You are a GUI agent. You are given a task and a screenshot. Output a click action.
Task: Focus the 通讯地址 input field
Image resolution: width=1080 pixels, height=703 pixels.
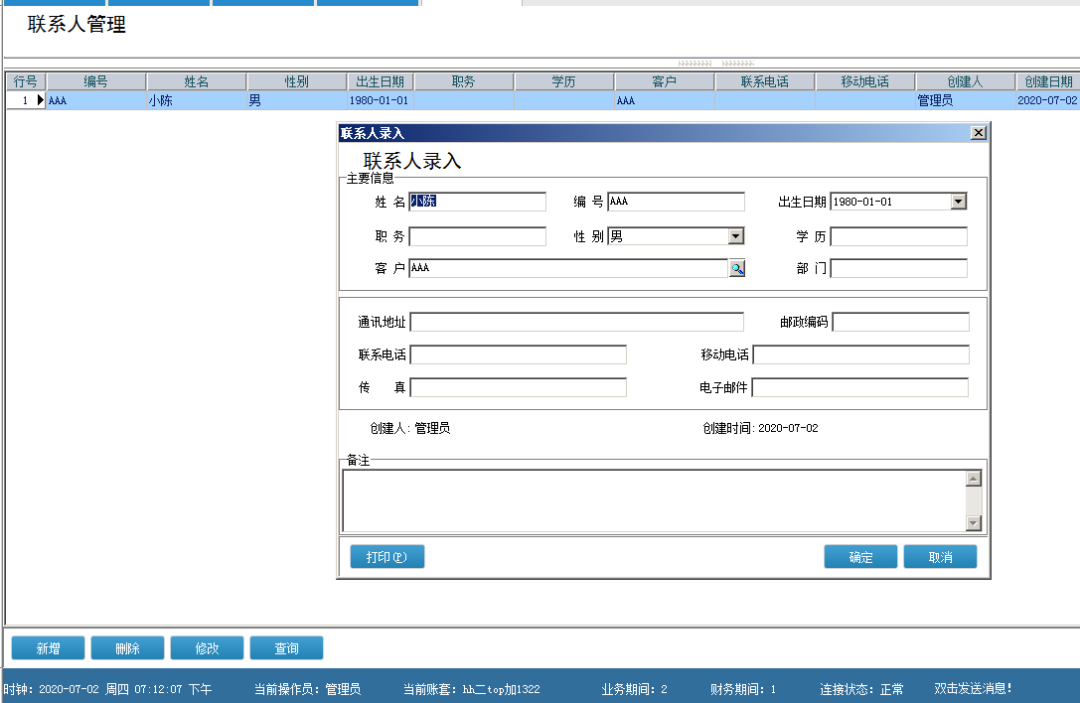pyautogui.click(x=577, y=322)
